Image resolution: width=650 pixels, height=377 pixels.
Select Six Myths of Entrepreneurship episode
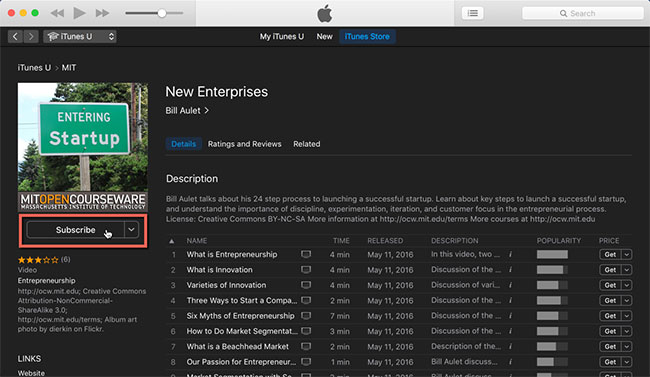click(x=240, y=316)
